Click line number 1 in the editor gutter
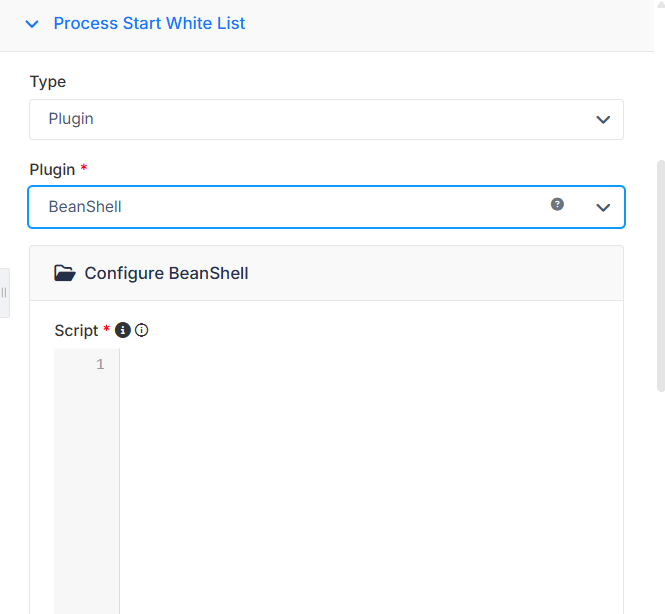 pyautogui.click(x=100, y=364)
